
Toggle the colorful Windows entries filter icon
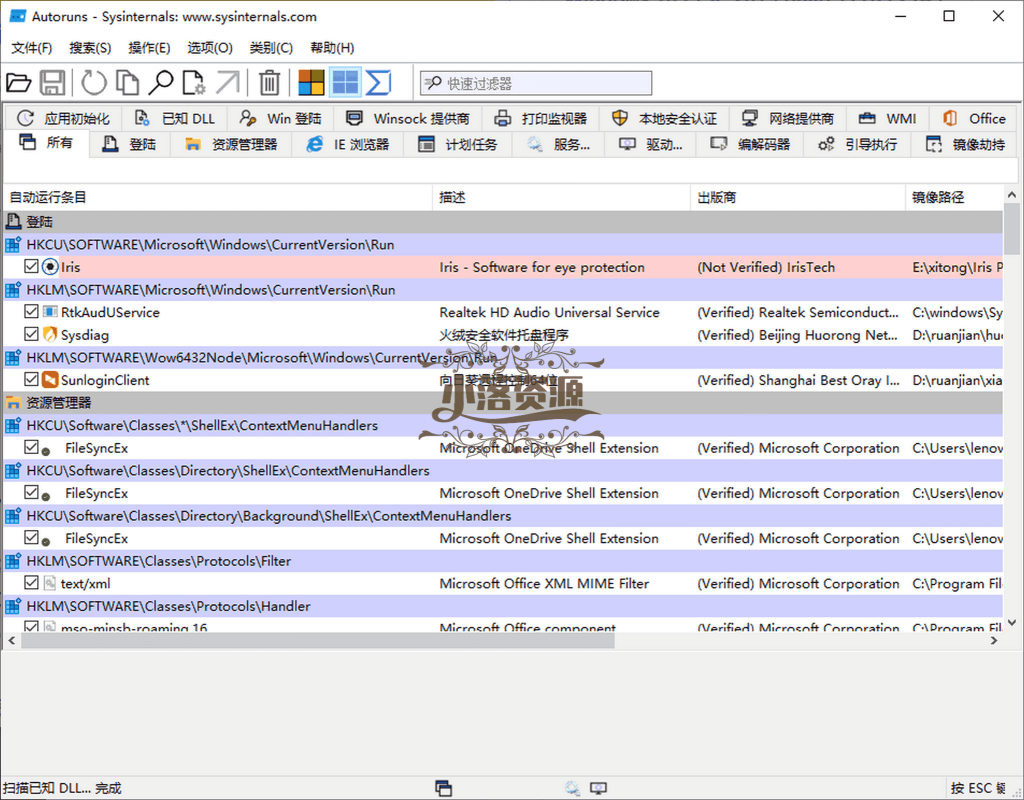coord(311,83)
